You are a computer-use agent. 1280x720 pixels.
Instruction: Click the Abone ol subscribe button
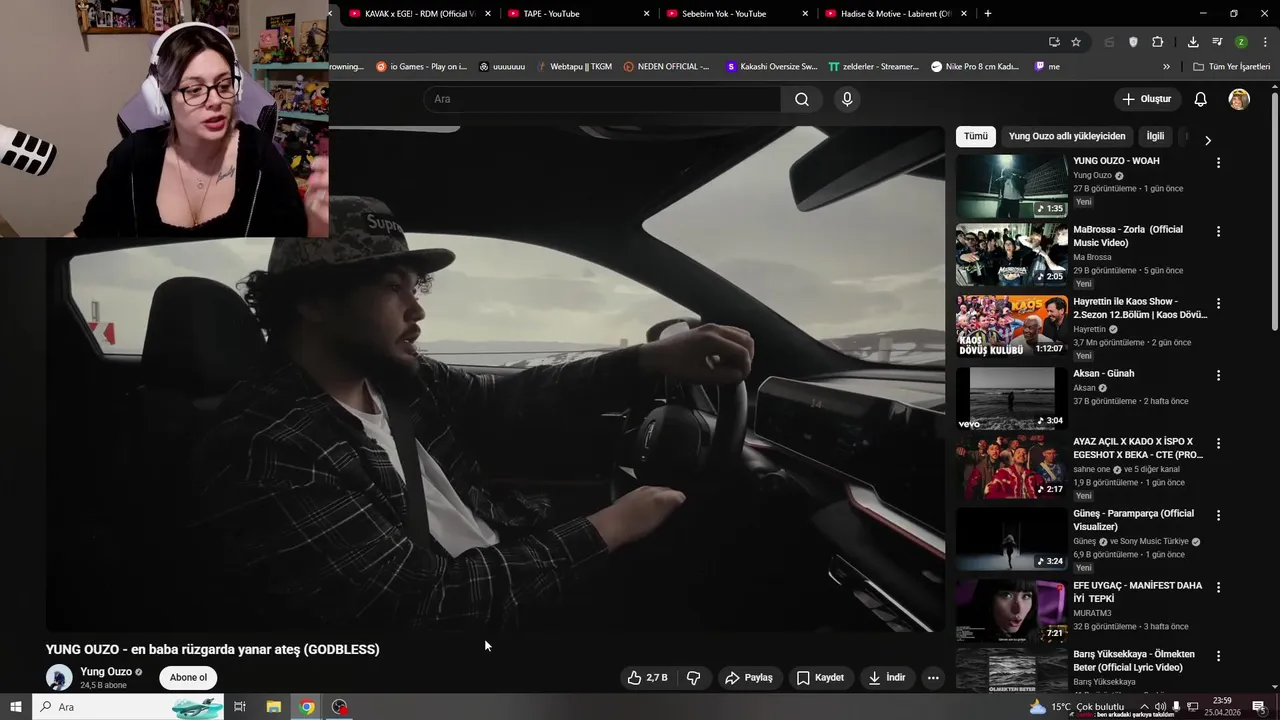click(188, 677)
